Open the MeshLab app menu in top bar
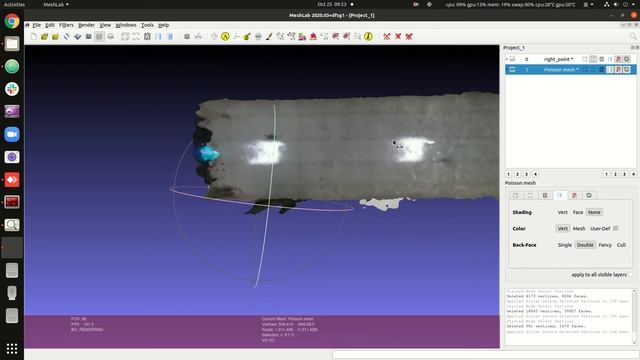Viewport: 640px width, 360px height. 56,4
